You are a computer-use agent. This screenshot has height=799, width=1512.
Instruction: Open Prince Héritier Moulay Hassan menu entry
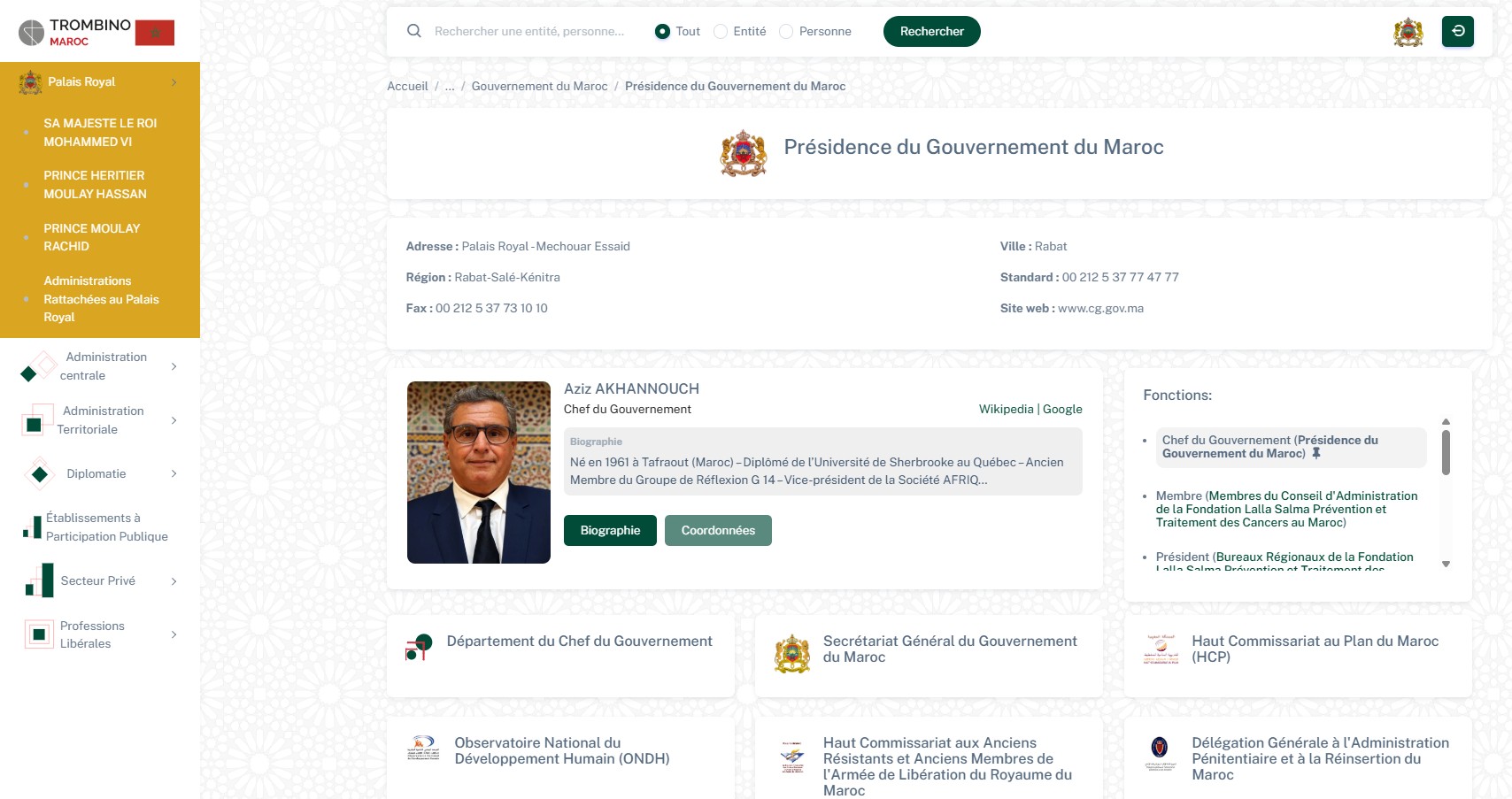[95, 185]
